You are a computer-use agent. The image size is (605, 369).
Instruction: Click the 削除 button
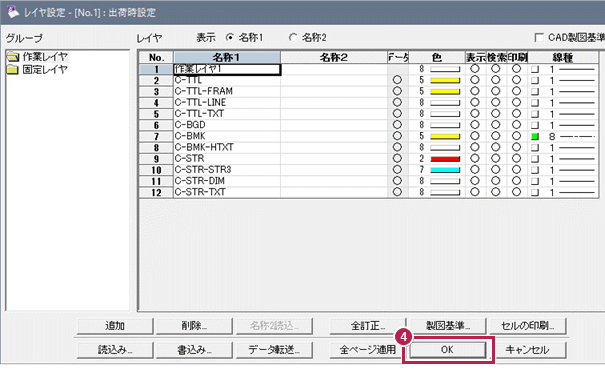point(194,326)
